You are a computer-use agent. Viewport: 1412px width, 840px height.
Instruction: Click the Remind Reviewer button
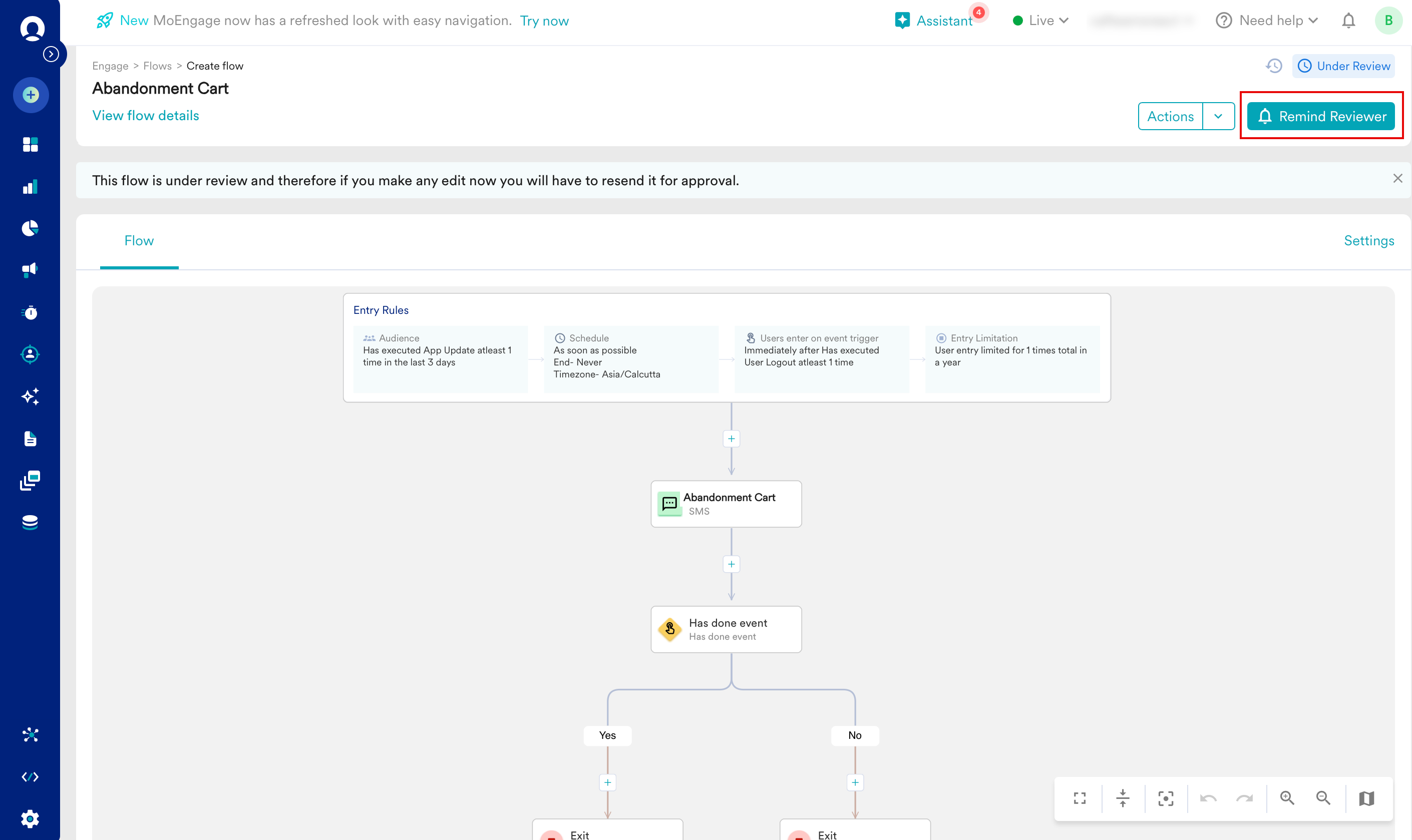click(1320, 116)
